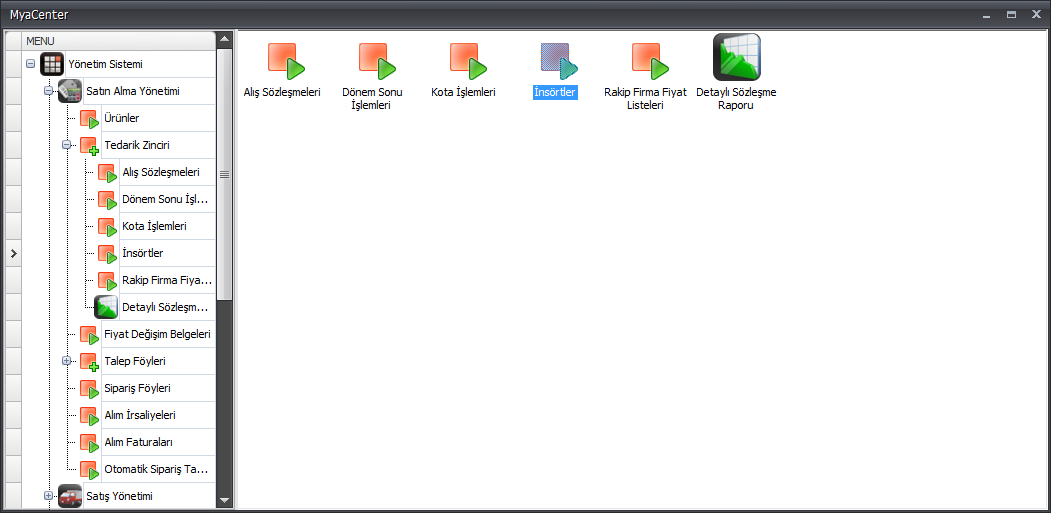
Task: Expand the Satış Yönetimi node
Action: pos(48,496)
